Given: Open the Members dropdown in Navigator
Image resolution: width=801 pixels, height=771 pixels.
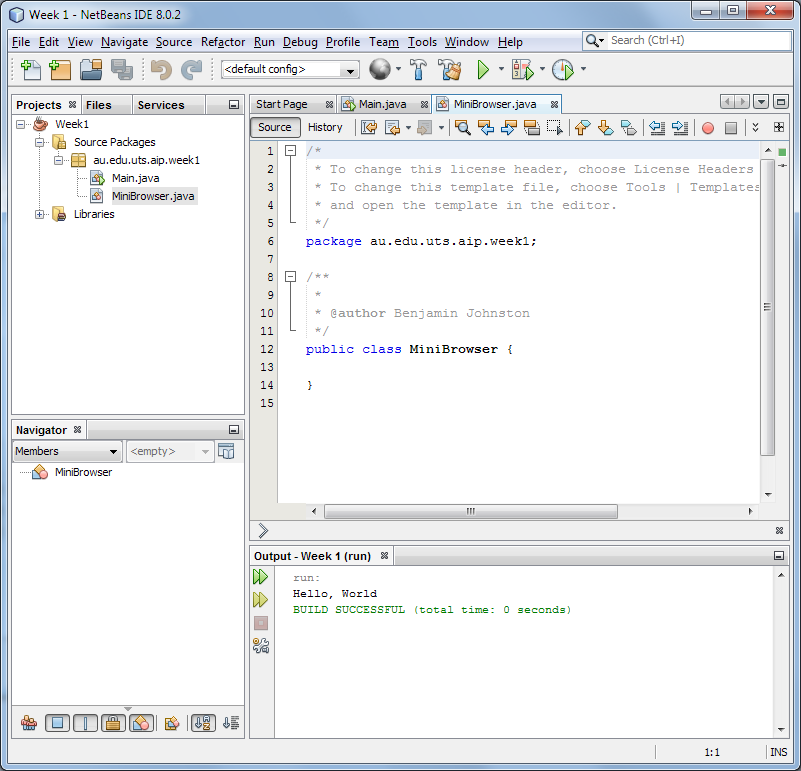Looking at the screenshot, I should tap(66, 451).
